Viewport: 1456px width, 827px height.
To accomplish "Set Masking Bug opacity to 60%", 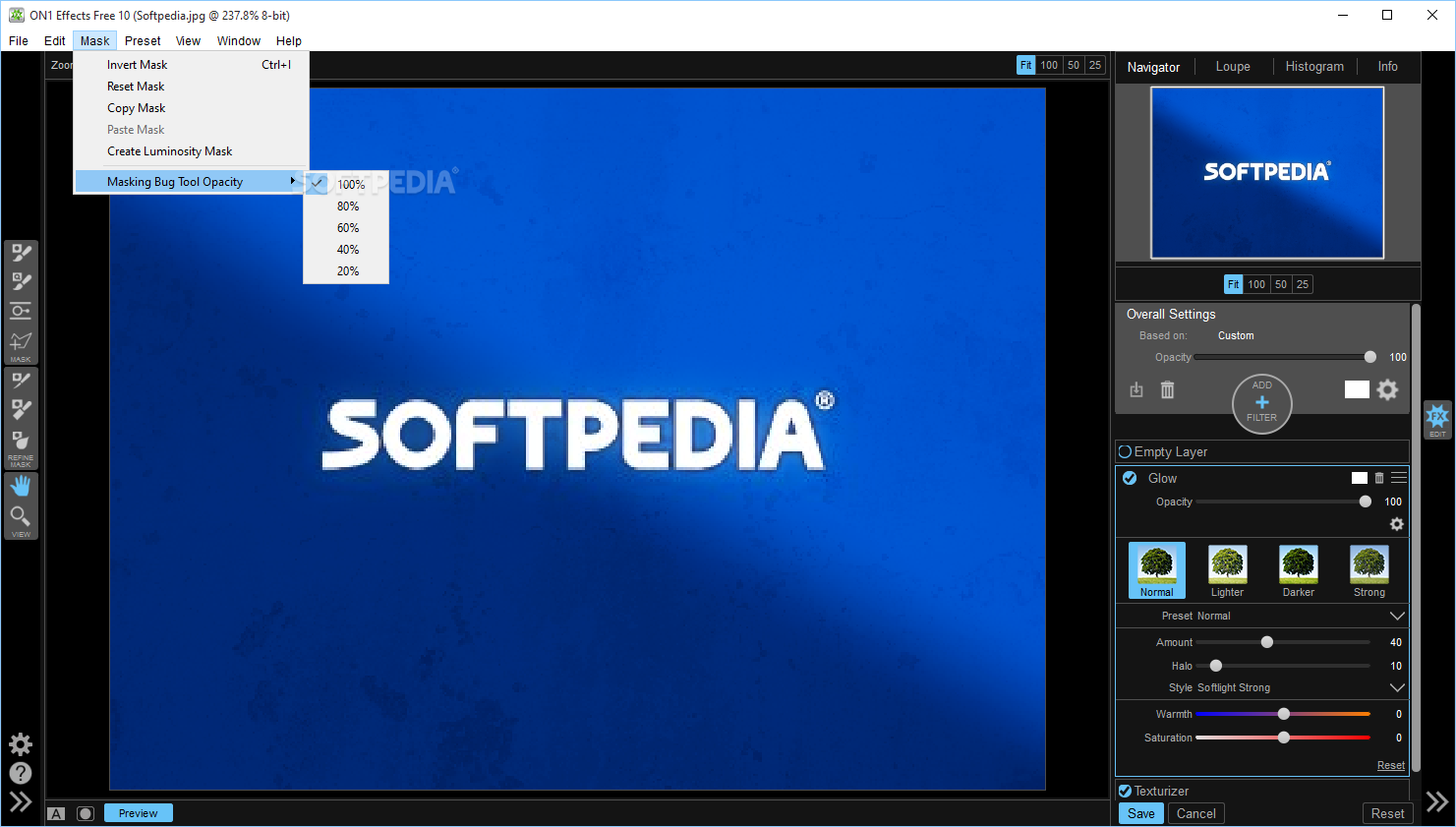I will coord(346,228).
